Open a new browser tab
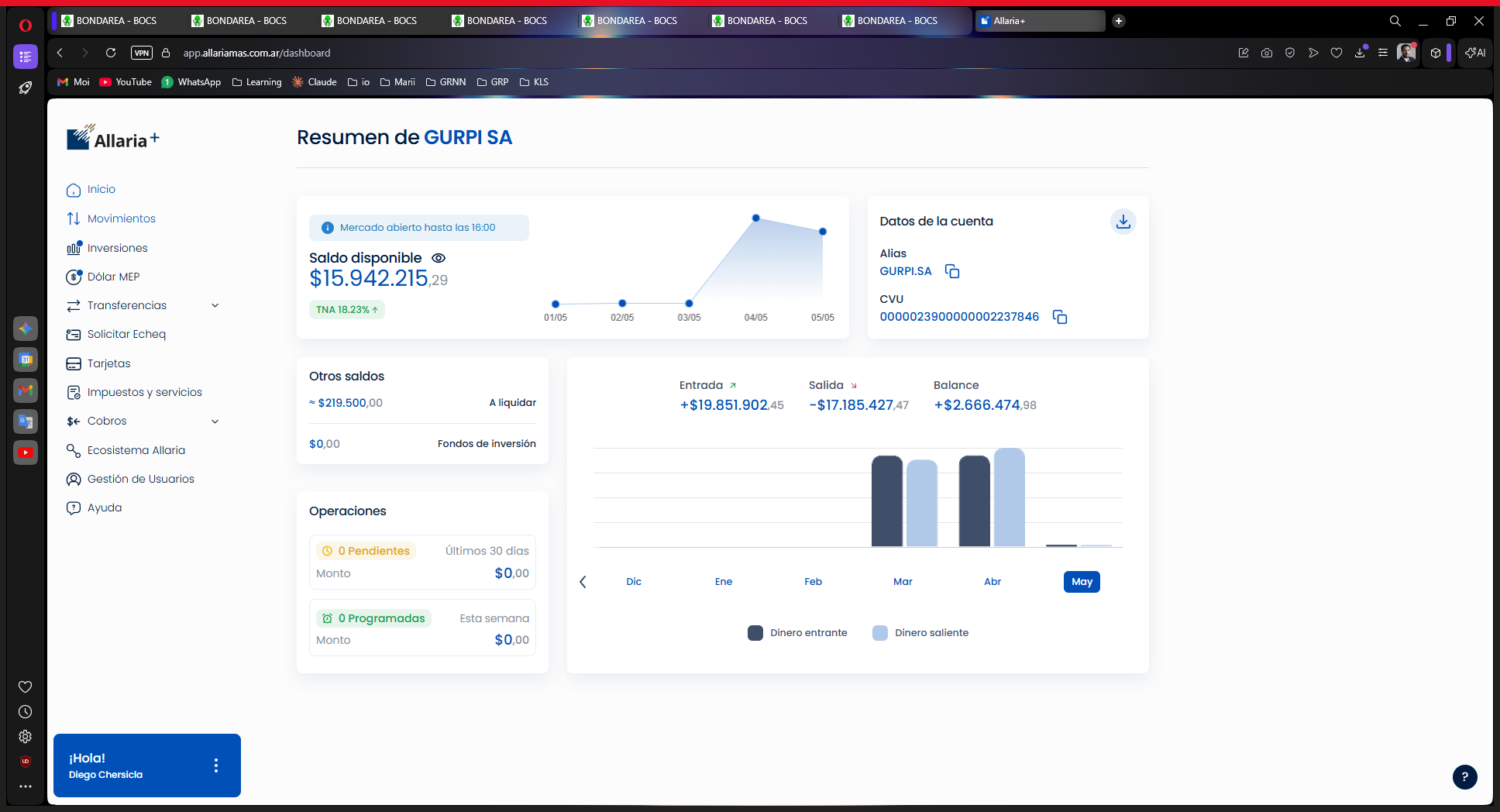Viewport: 1500px width, 812px height. 1119,21
